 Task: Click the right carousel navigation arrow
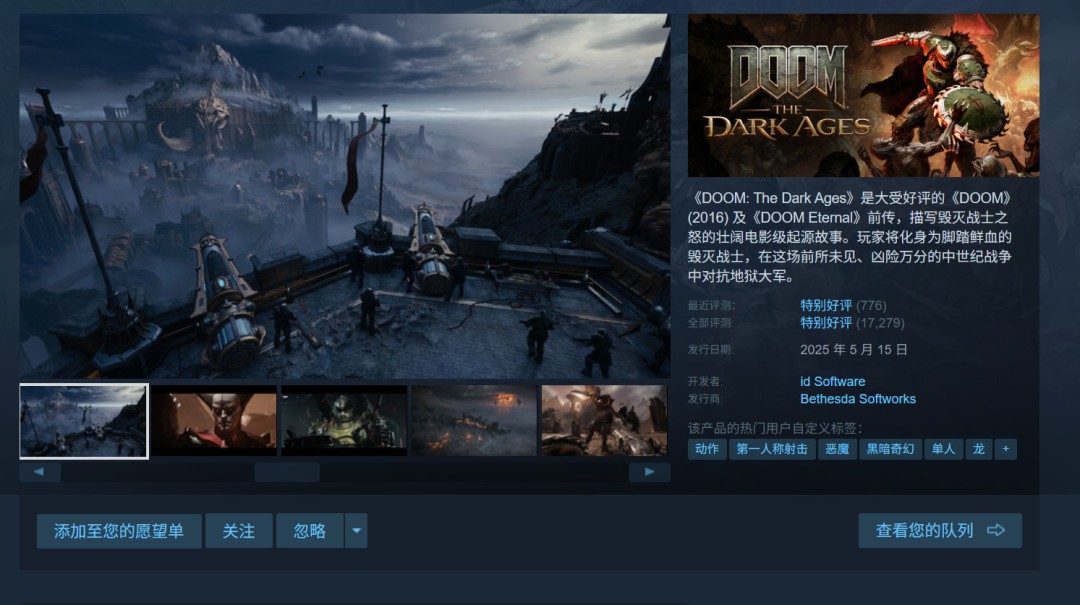(652, 471)
